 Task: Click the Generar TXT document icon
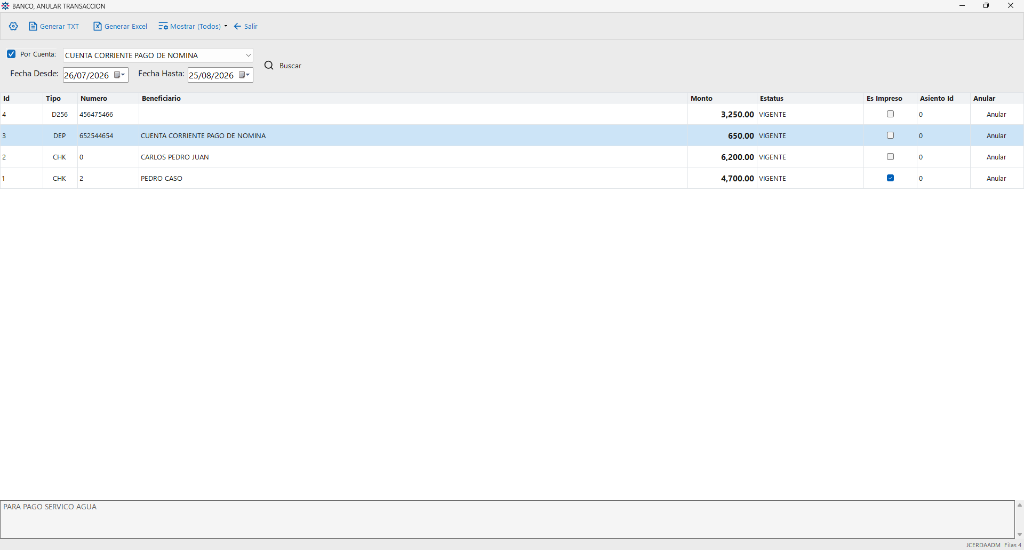[33, 27]
